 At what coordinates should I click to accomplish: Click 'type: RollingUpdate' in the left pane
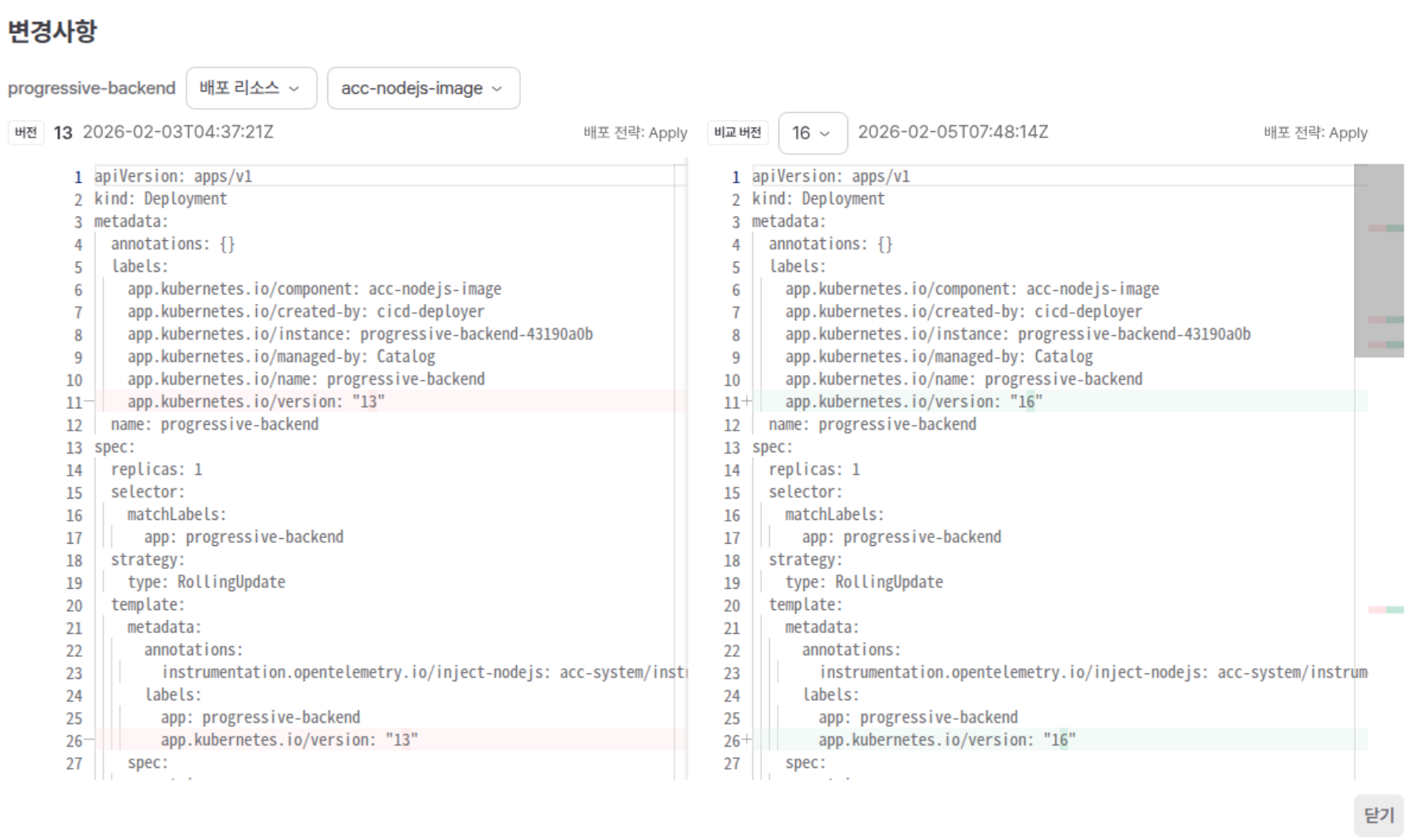(x=206, y=582)
